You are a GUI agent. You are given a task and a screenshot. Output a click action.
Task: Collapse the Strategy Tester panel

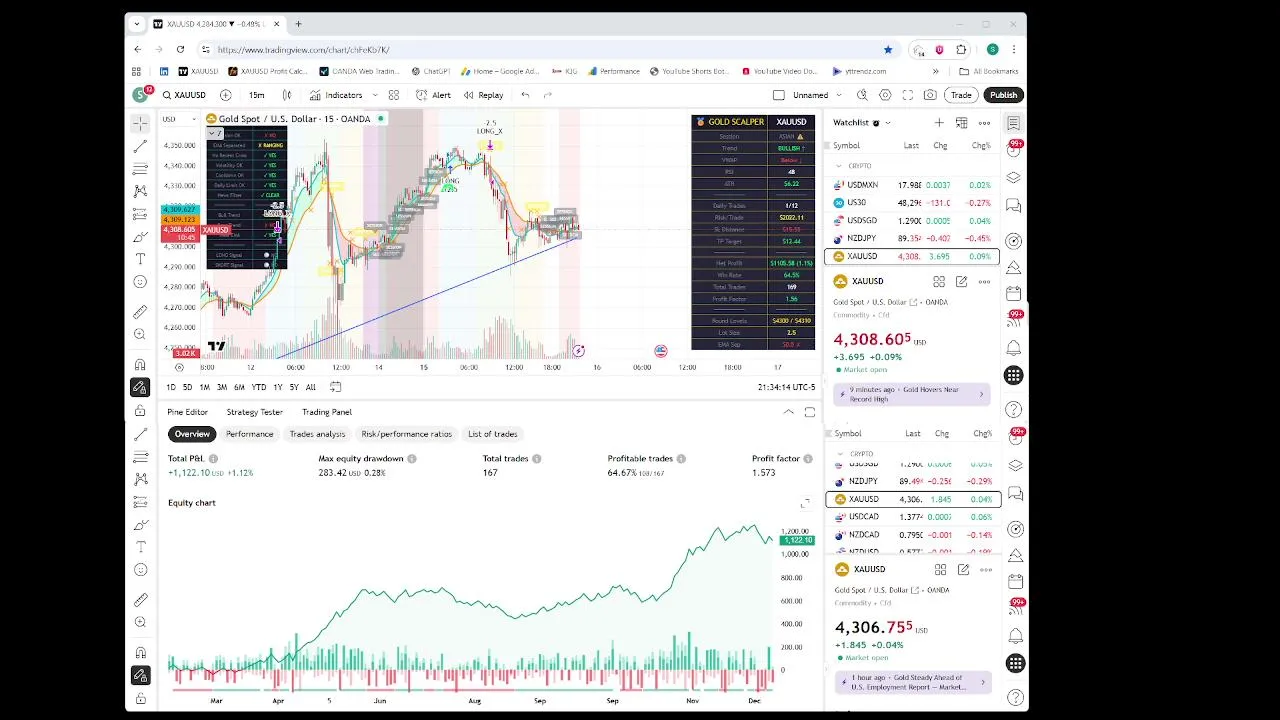coord(789,412)
